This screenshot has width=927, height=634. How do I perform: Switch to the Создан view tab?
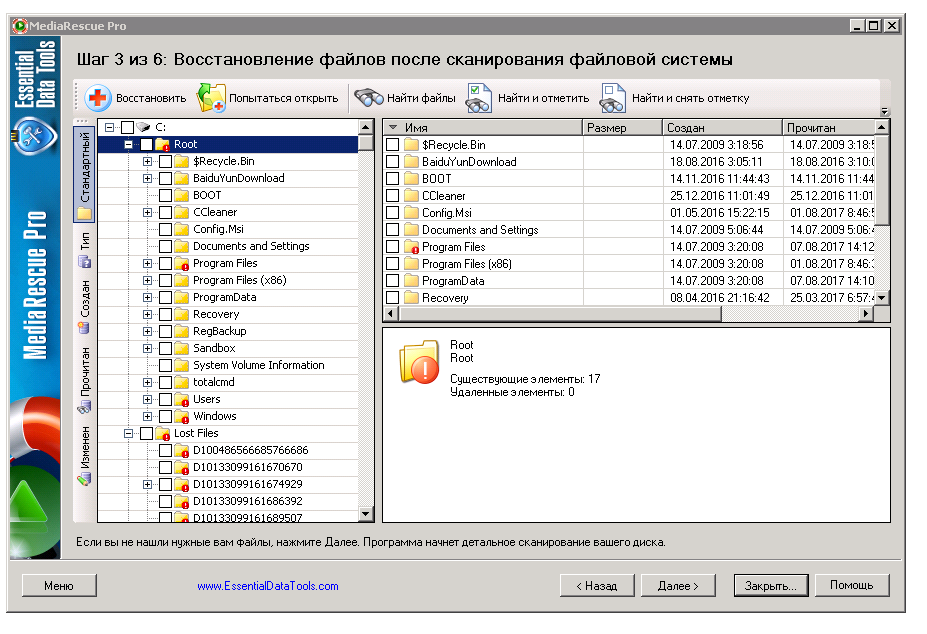tap(85, 307)
